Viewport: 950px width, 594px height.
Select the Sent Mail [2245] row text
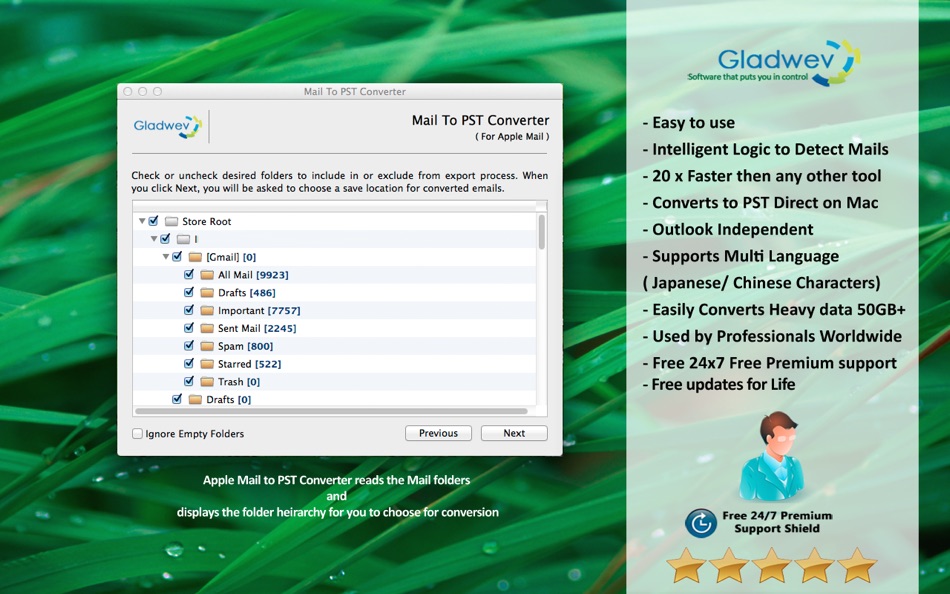257,329
